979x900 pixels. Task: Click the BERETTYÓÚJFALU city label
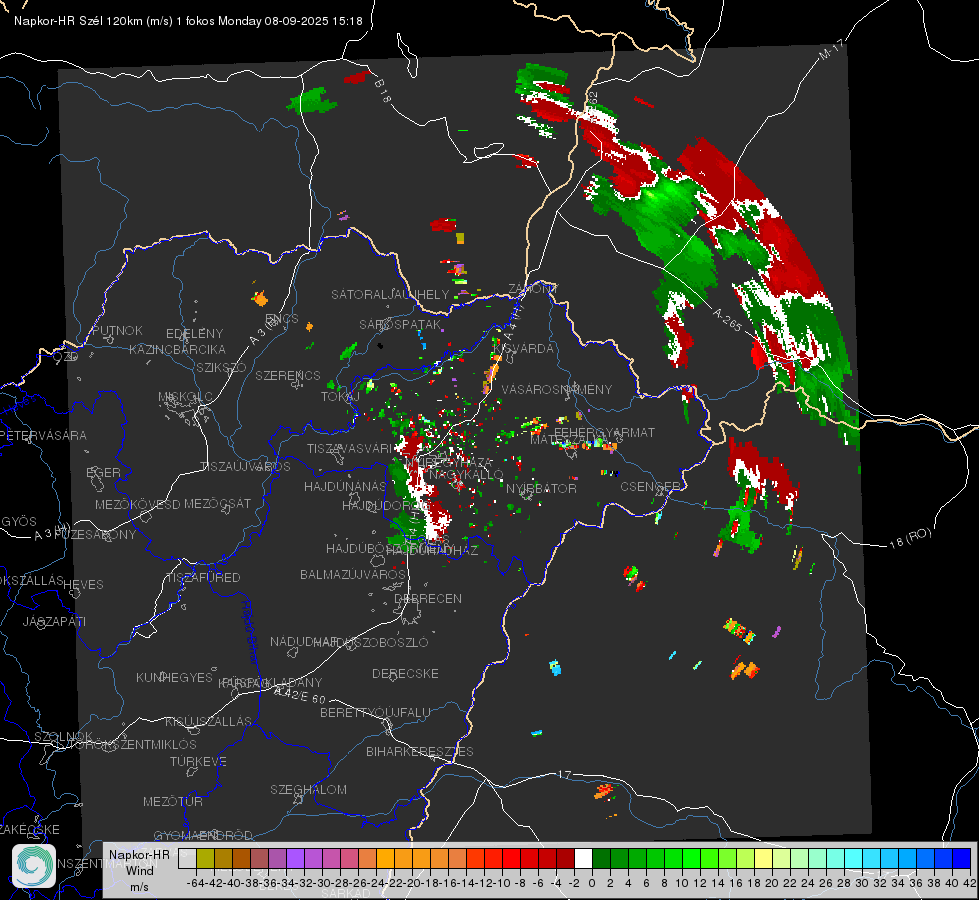tap(375, 712)
